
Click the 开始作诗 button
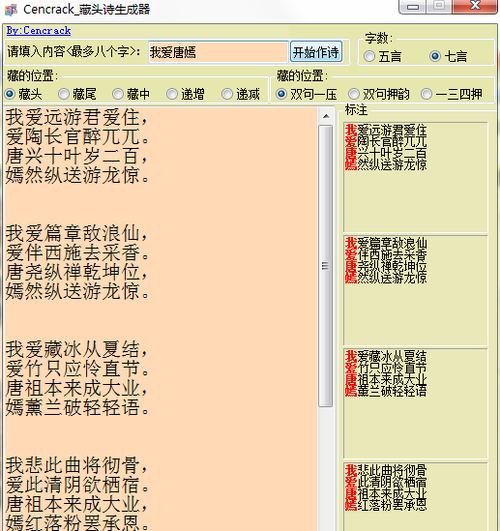tap(316, 52)
